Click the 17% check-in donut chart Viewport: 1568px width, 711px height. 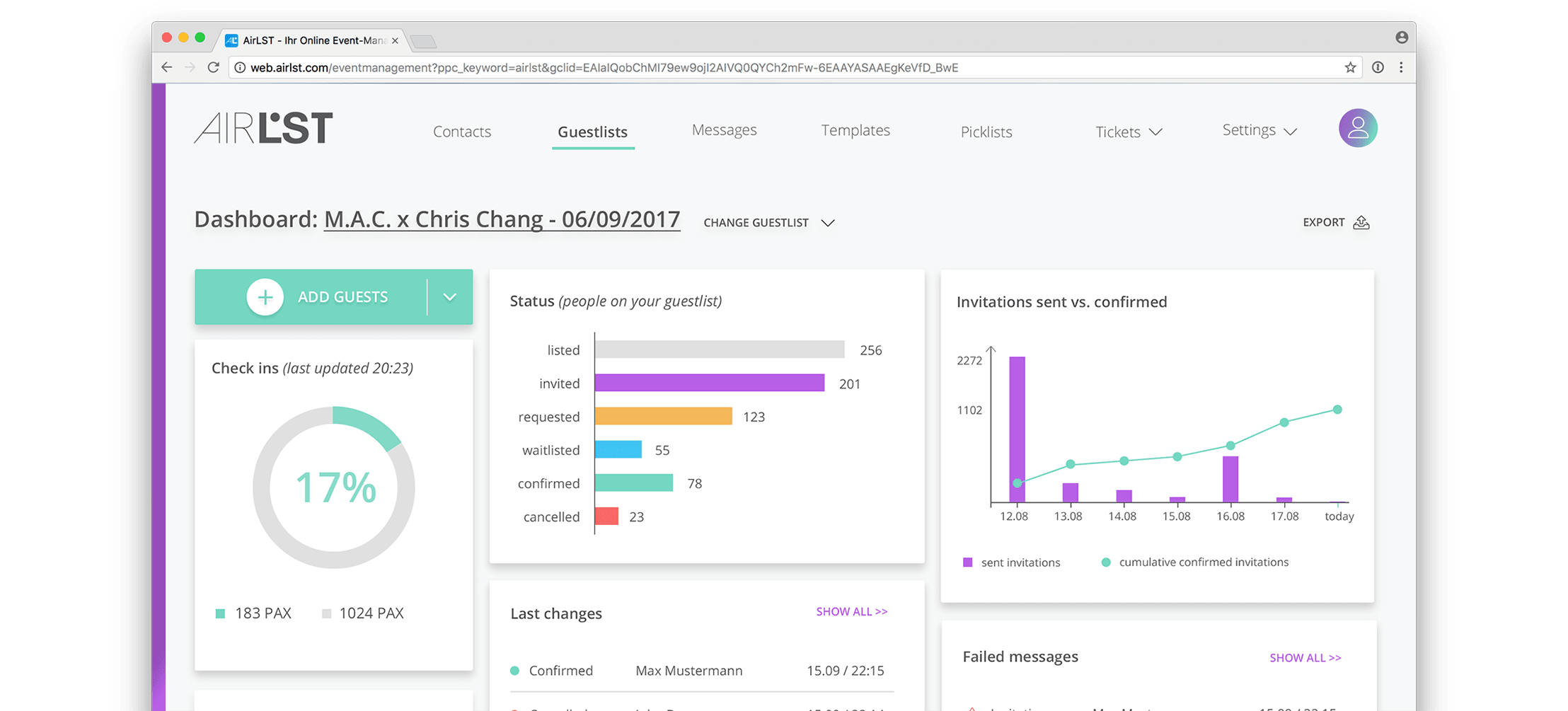334,487
